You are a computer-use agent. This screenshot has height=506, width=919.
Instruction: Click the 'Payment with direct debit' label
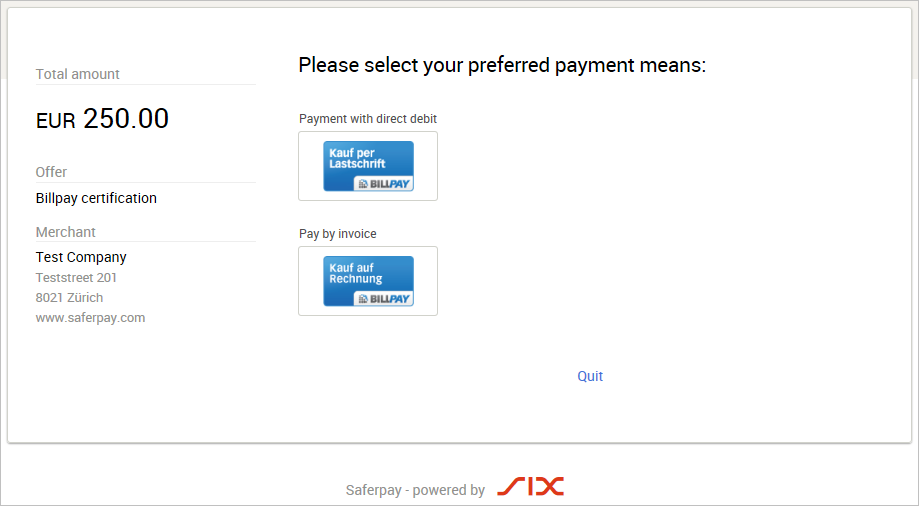367,118
